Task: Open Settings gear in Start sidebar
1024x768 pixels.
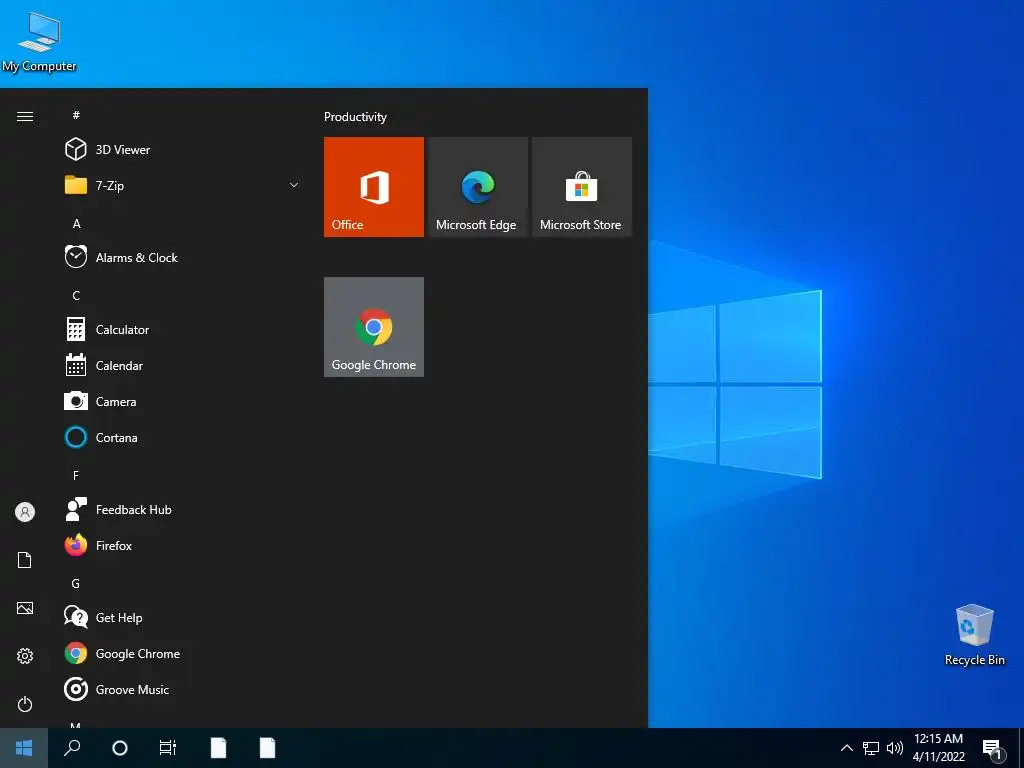Action: 25,656
